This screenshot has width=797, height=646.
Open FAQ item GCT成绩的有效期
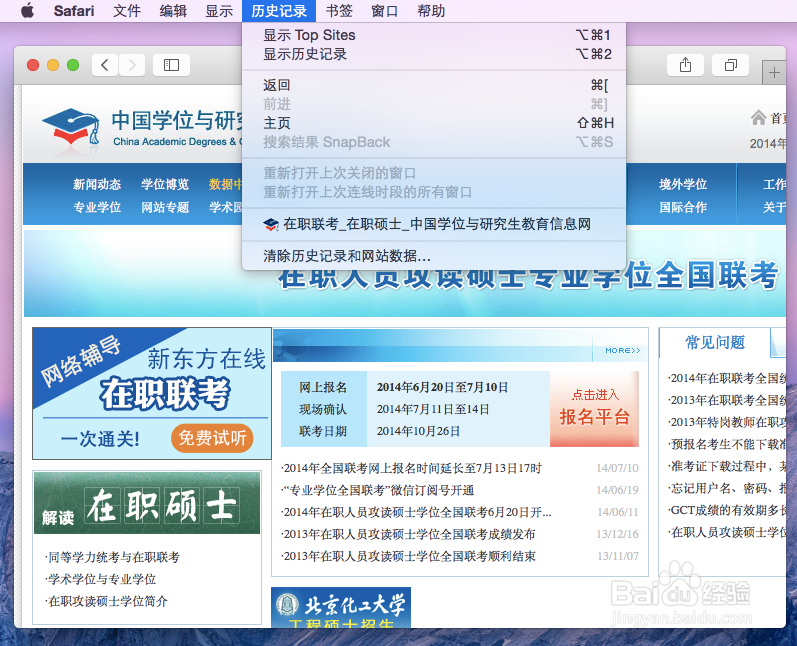pos(727,510)
